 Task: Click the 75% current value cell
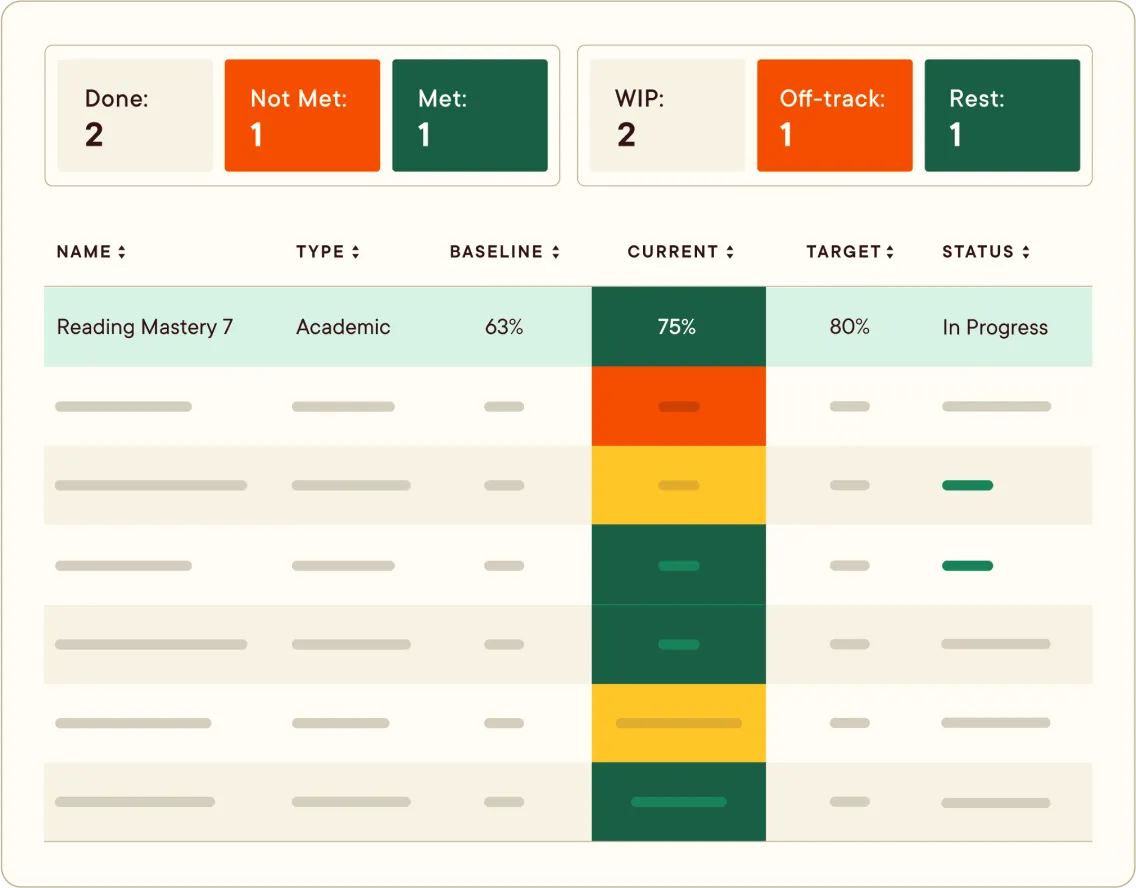(679, 327)
